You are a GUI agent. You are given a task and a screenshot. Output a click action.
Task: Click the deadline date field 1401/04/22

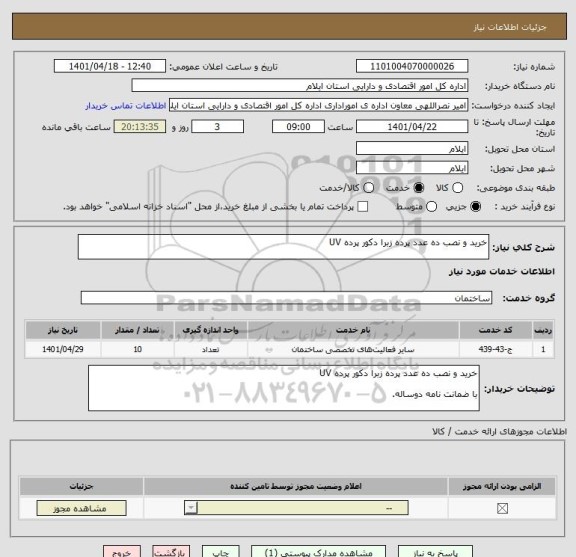[412, 127]
